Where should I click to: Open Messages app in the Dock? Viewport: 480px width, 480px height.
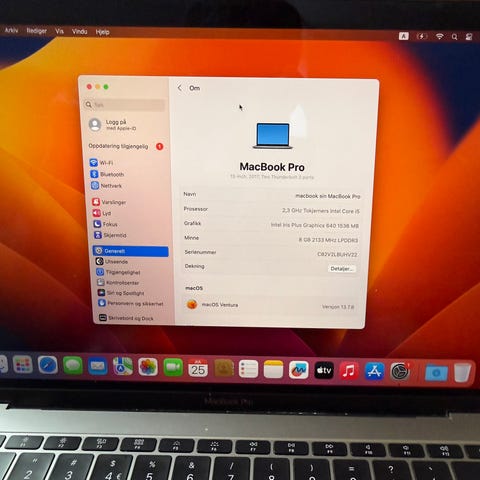[x=72, y=366]
